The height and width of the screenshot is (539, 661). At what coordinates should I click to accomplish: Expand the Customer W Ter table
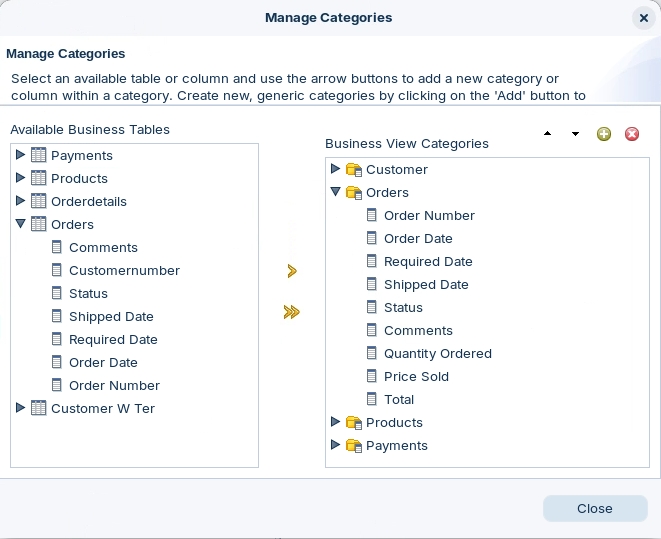point(21,408)
